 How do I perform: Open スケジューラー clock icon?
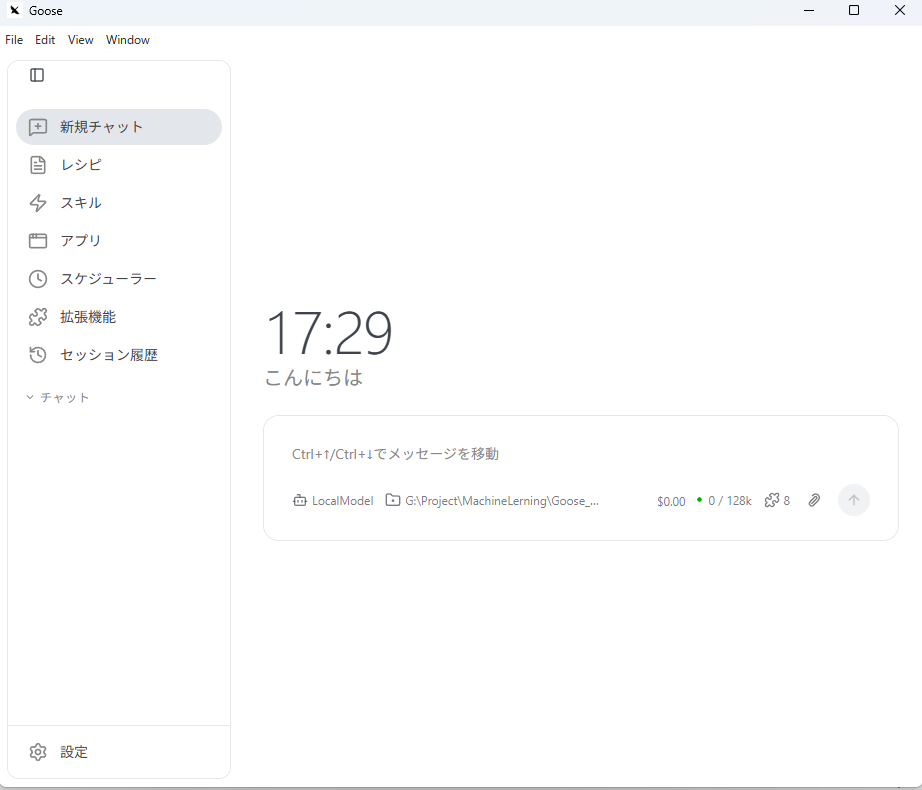pos(38,279)
